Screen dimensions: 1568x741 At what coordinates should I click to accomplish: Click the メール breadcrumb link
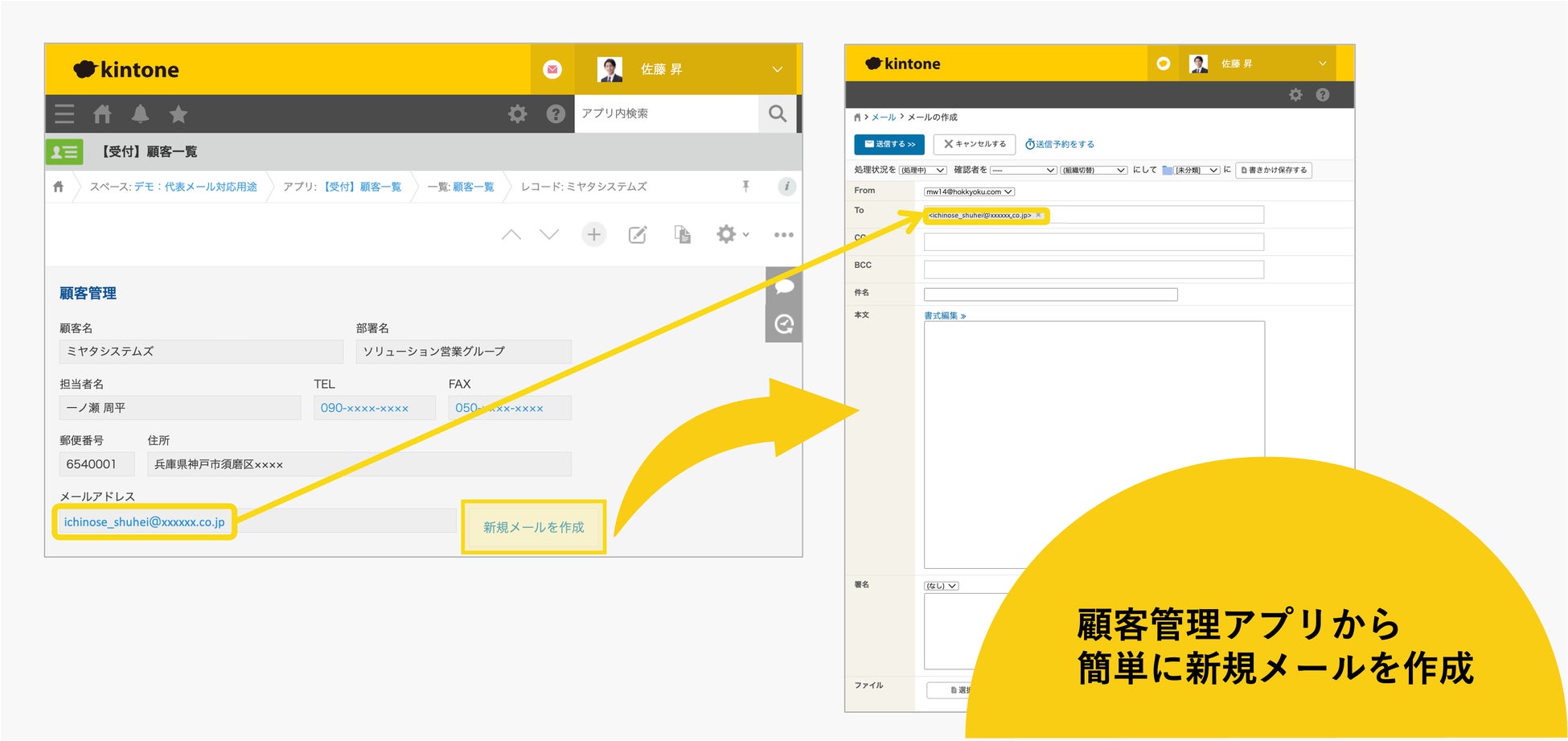pyautogui.click(x=884, y=117)
